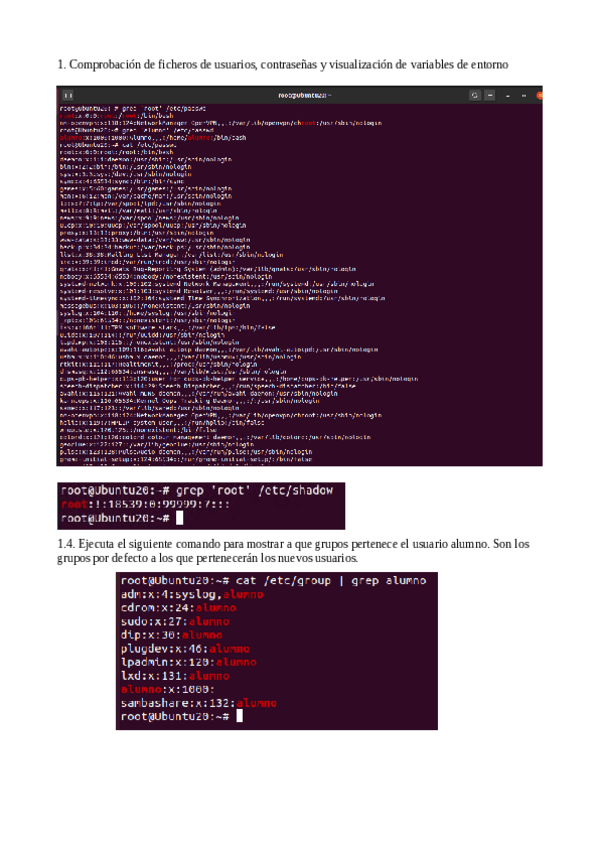Click the cursor block in the group terminal

coord(239,717)
